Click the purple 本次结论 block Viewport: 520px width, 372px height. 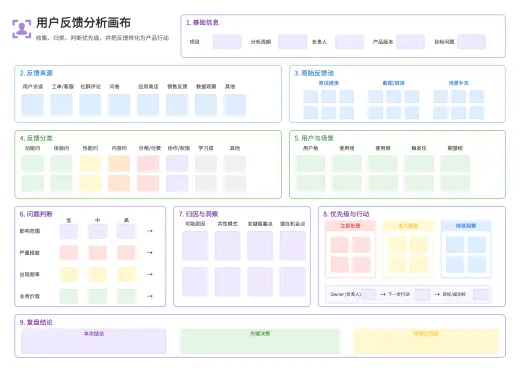tap(94, 341)
